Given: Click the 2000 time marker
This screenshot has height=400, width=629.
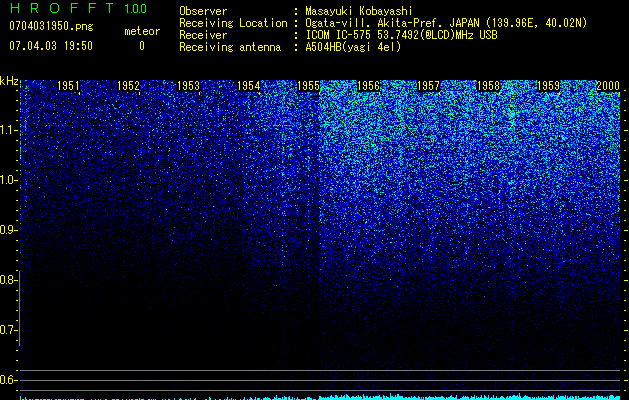Looking at the screenshot, I should click(608, 86).
